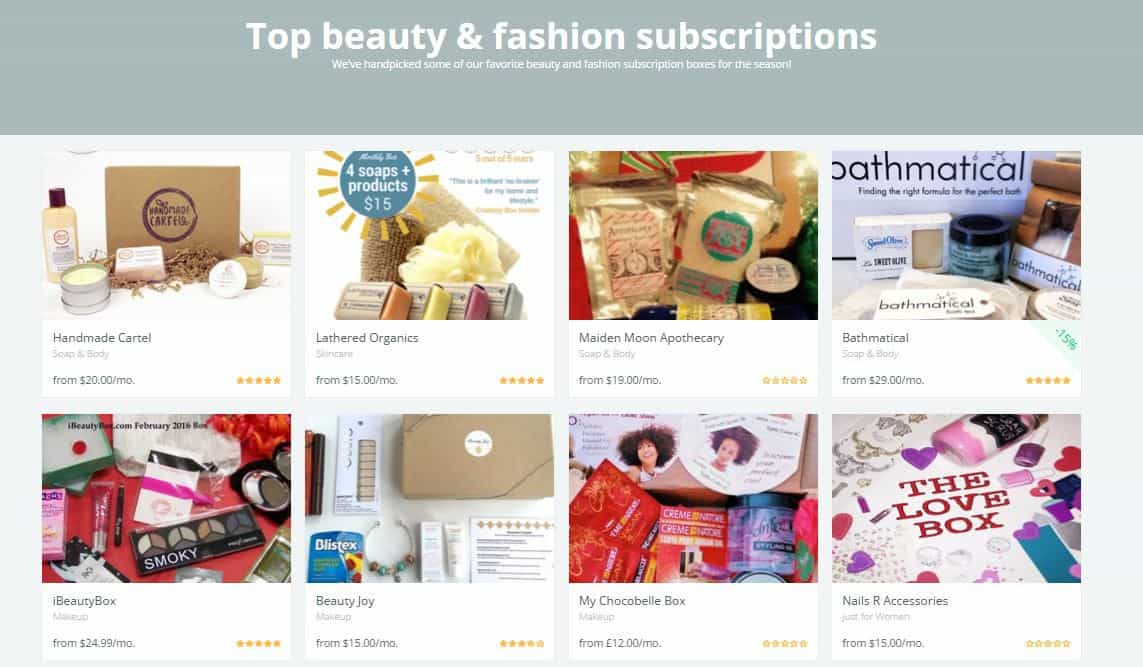Viewport: 1143px width, 667px height.
Task: Click the -15% discount ribbon on Bathmatical
Action: pos(1065,339)
